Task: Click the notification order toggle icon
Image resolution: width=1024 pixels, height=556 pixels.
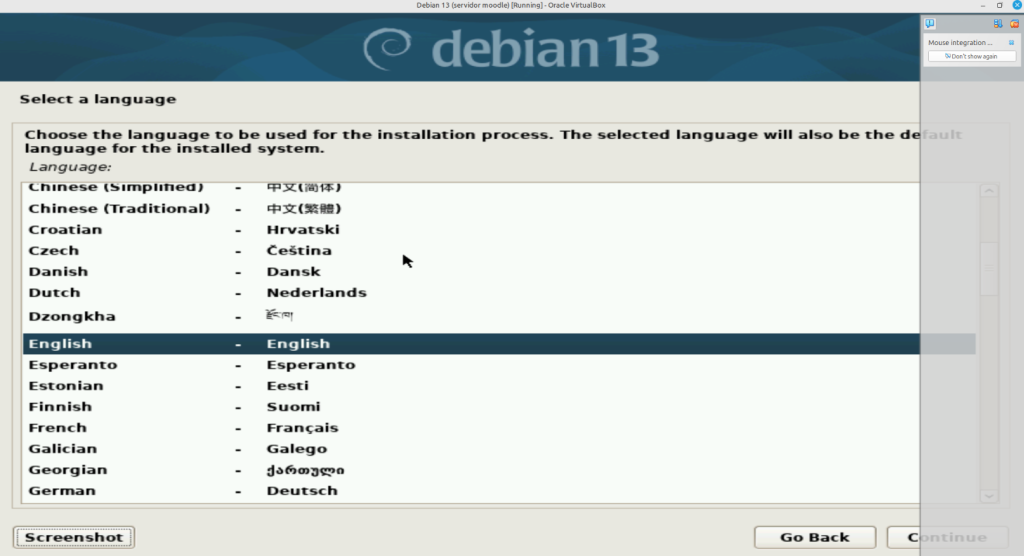Action: (x=997, y=23)
